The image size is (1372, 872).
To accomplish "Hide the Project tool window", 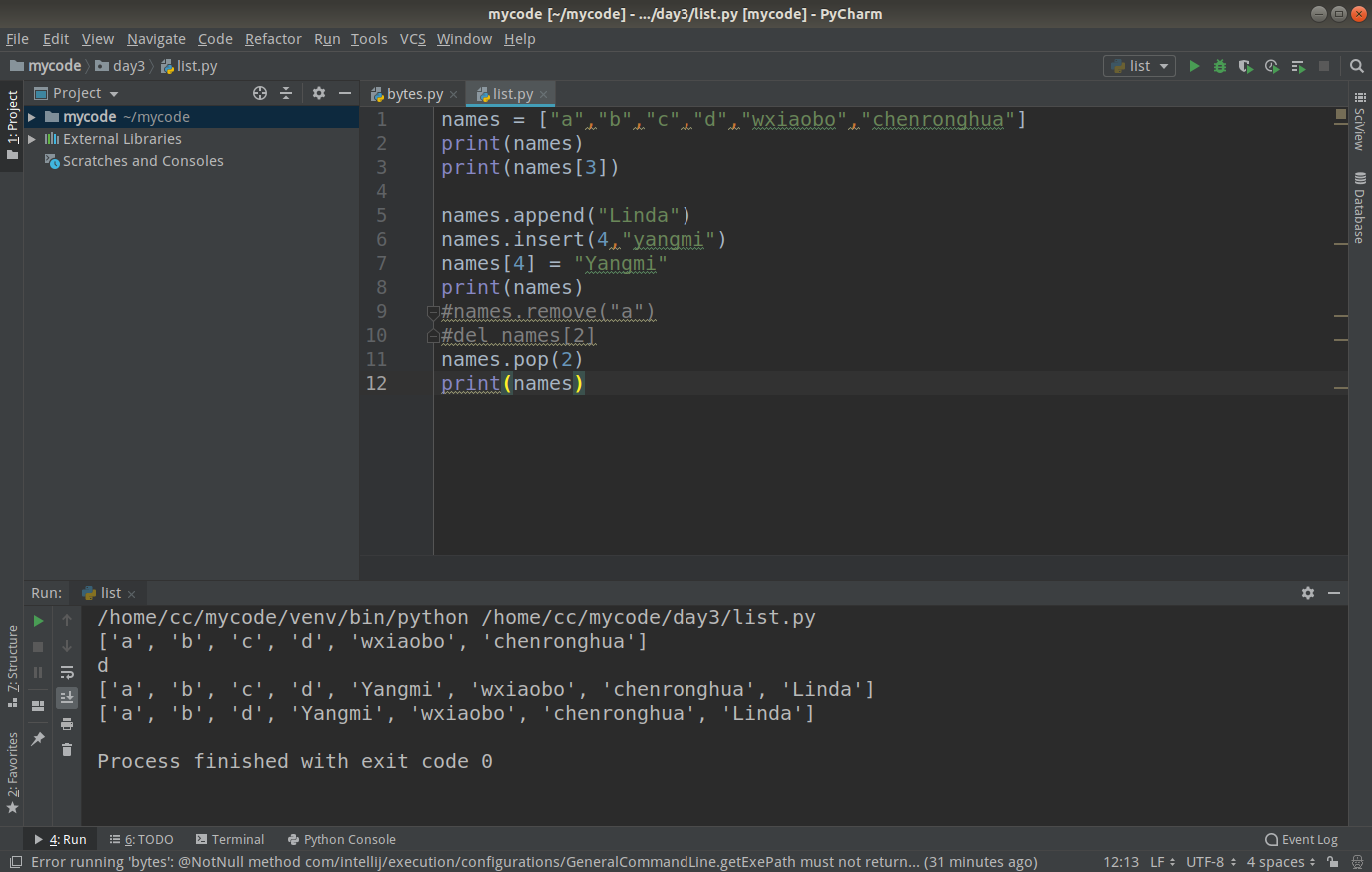I will click(345, 93).
